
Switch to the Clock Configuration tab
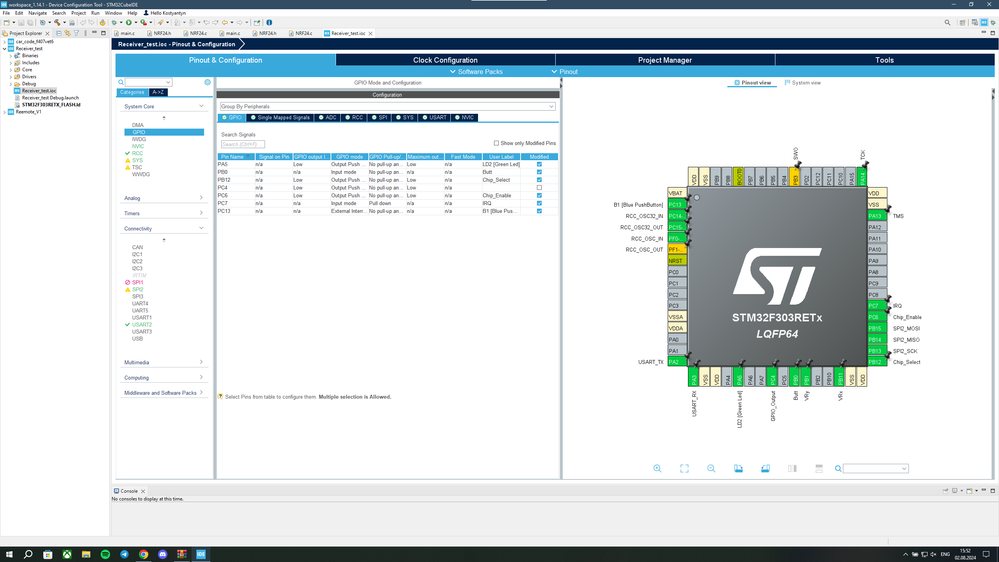pos(445,60)
